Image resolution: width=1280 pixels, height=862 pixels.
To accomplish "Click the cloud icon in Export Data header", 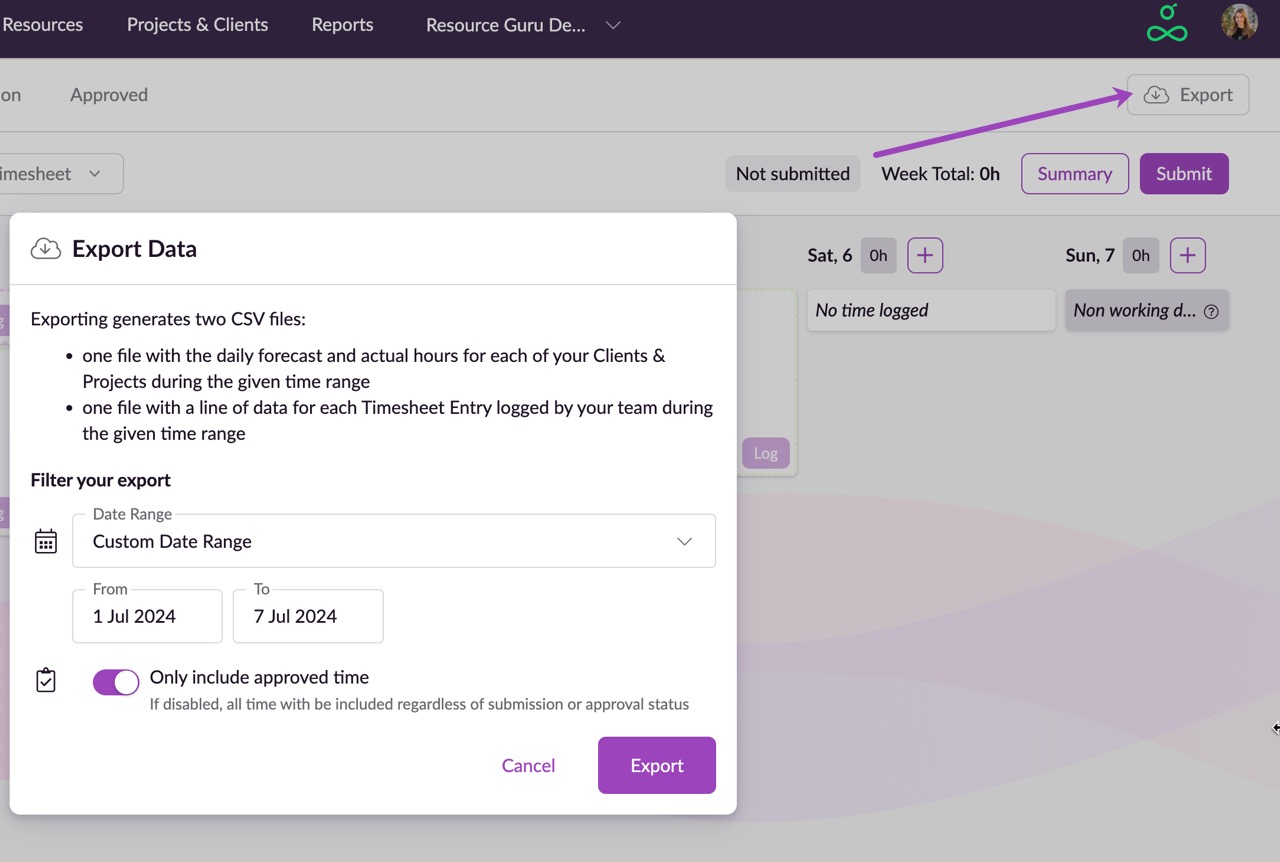I will coord(46,249).
